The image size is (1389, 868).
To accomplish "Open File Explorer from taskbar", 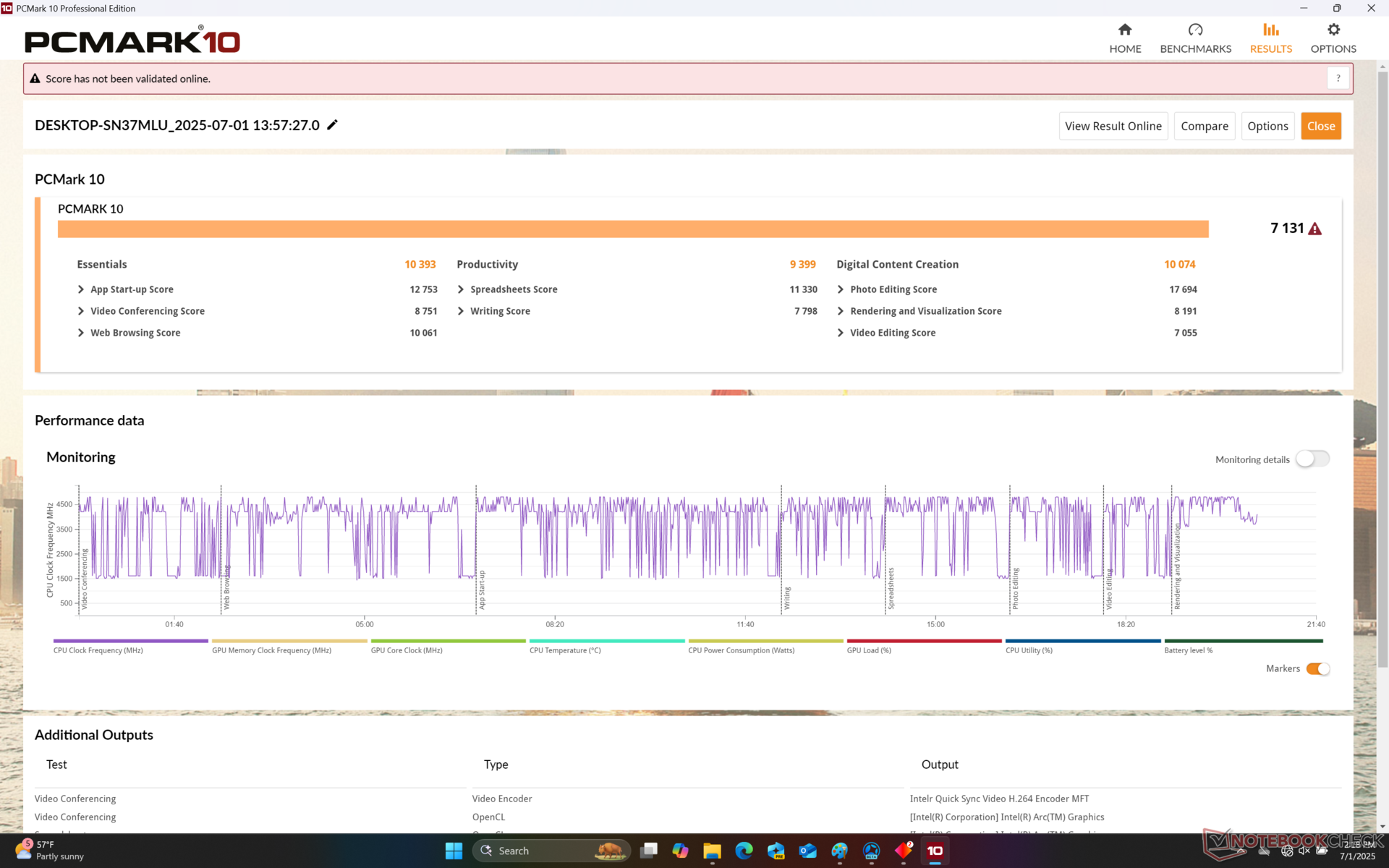I will point(712,851).
